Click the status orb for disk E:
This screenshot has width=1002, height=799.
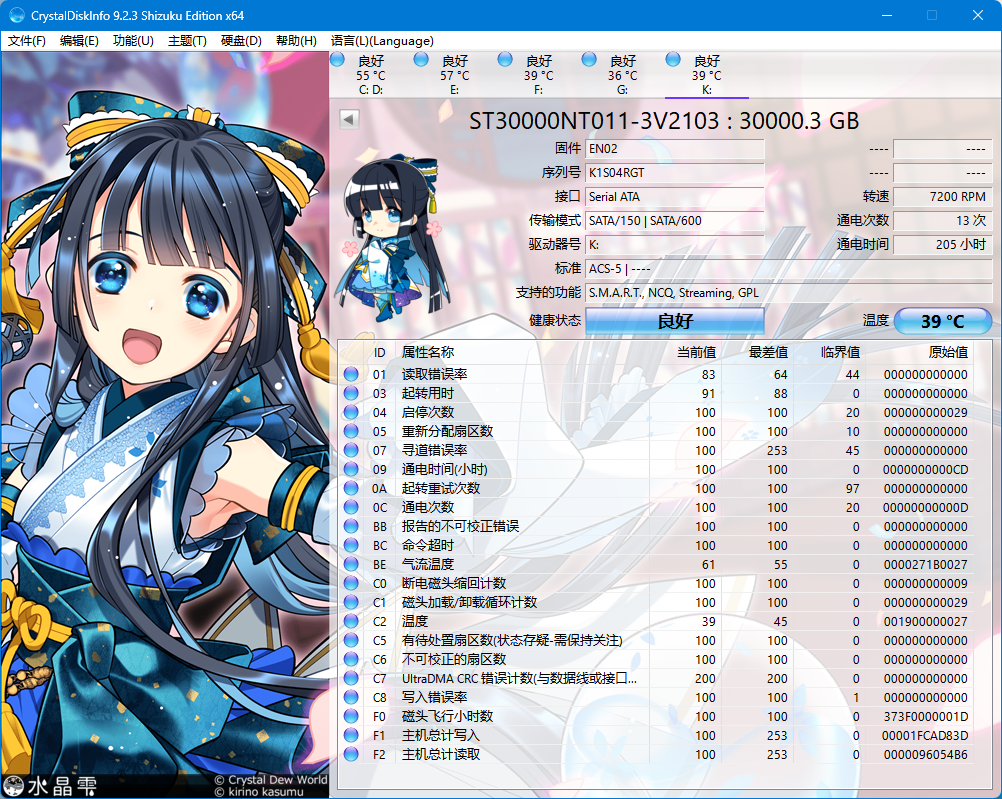(421, 59)
